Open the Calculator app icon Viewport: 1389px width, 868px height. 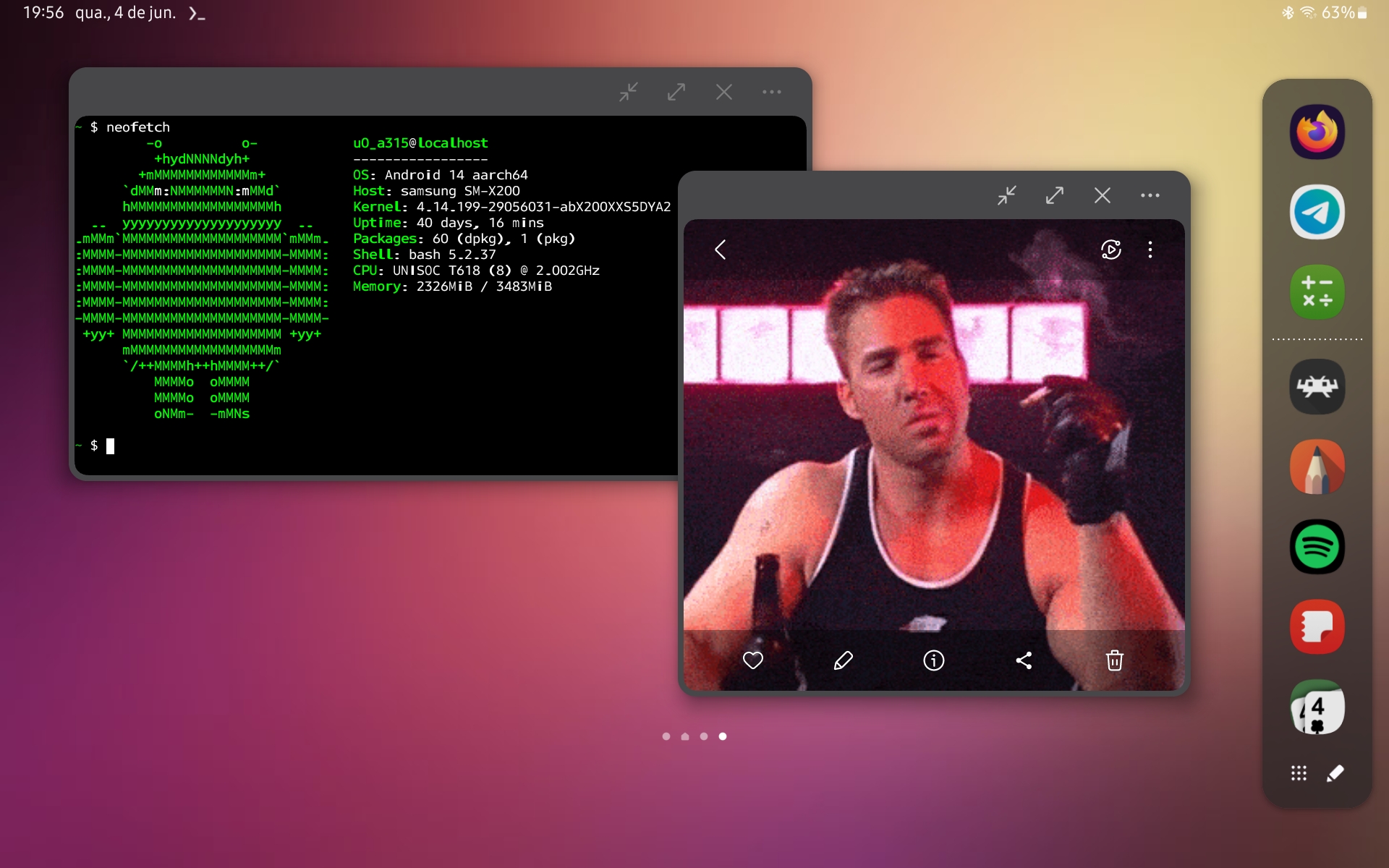coord(1317,292)
